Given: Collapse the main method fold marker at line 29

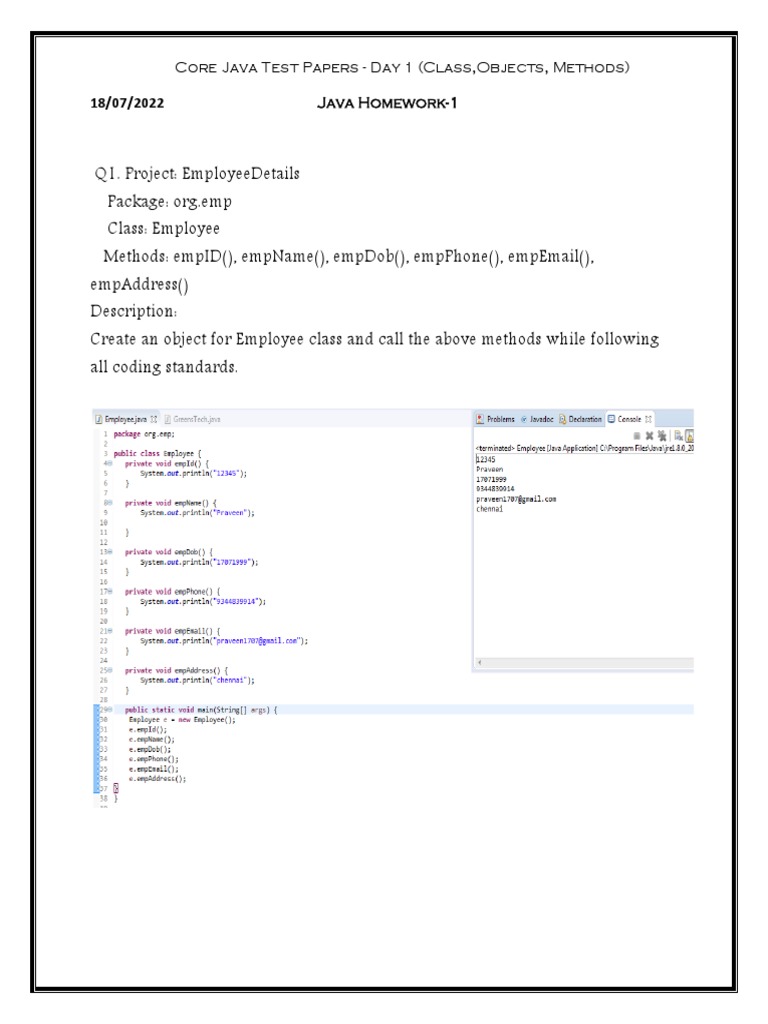Looking at the screenshot, I should [x=108, y=709].
